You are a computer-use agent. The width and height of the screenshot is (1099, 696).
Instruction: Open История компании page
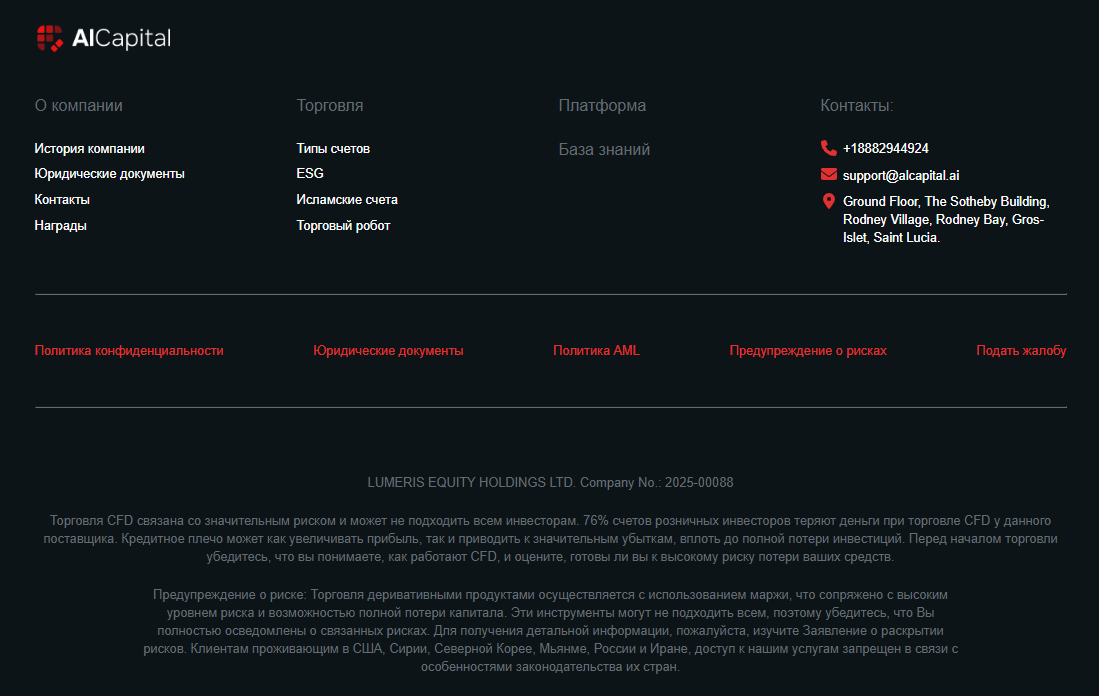[x=89, y=149]
